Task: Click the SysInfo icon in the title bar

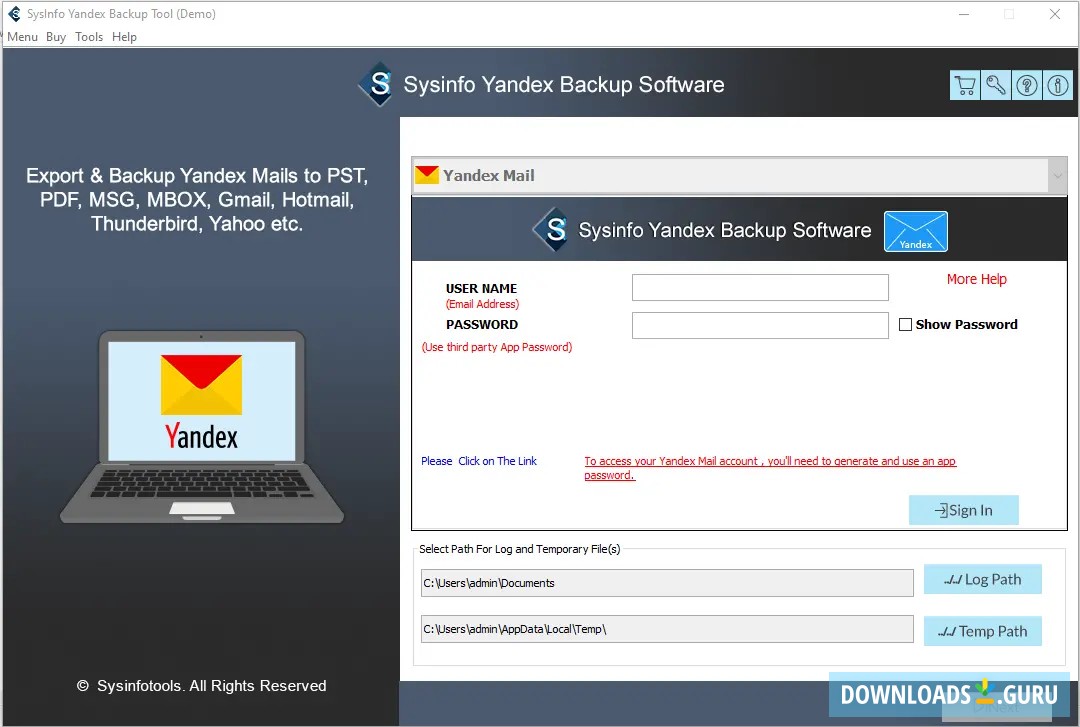Action: (x=12, y=14)
